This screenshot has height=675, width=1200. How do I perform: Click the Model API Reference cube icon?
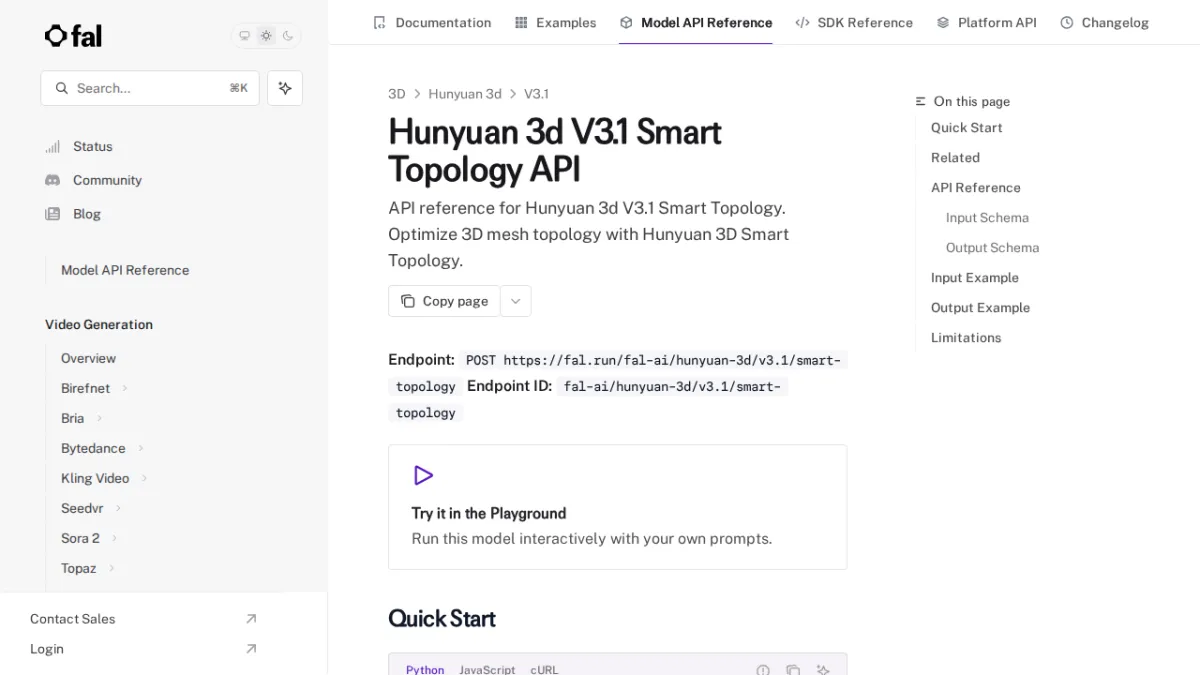point(626,22)
